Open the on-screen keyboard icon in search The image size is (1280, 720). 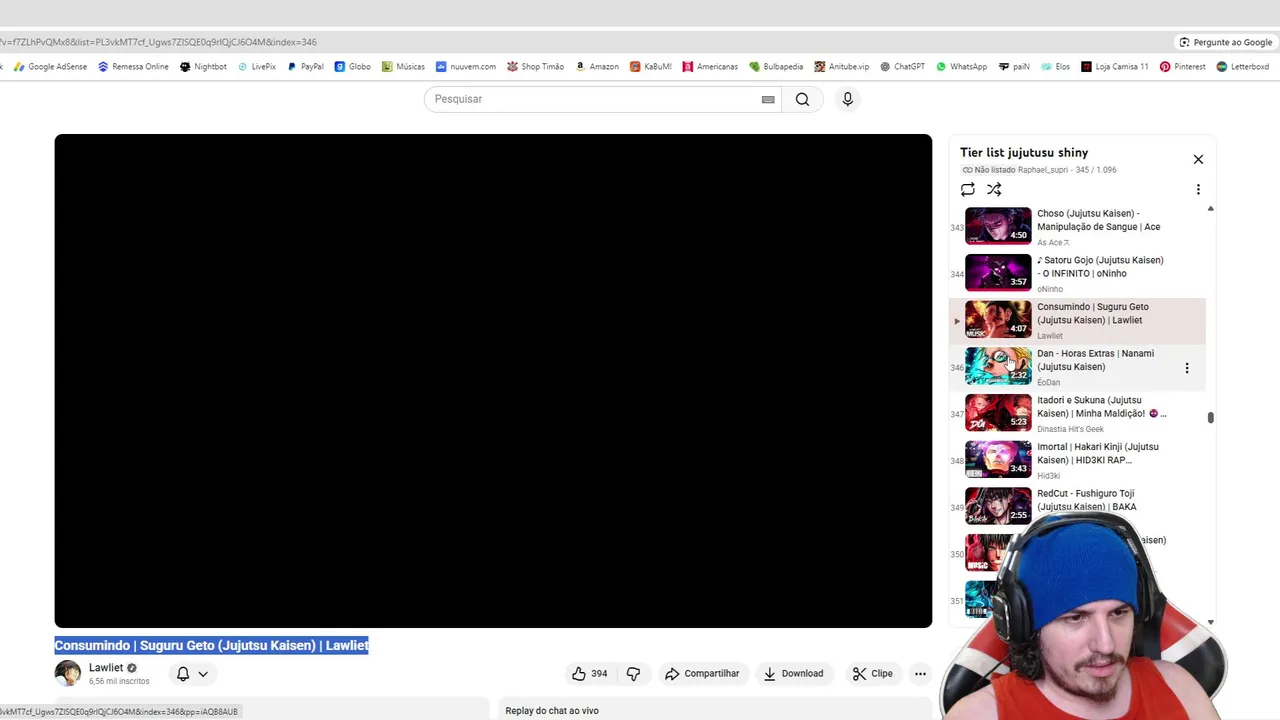768,99
